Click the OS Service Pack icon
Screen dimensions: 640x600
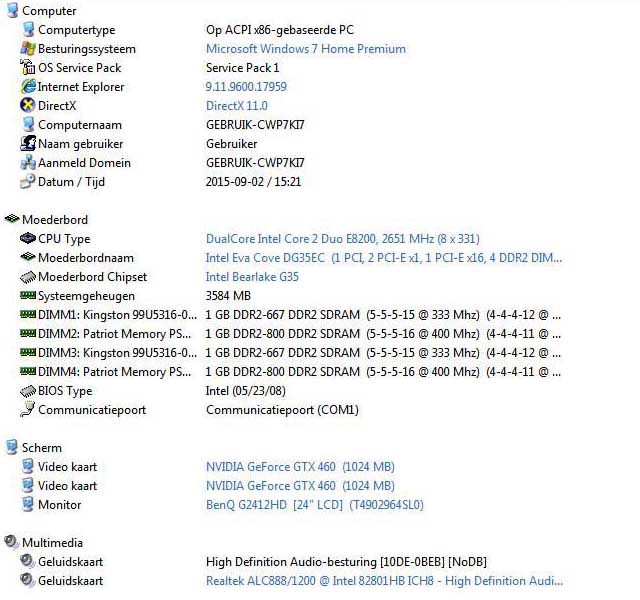28,68
